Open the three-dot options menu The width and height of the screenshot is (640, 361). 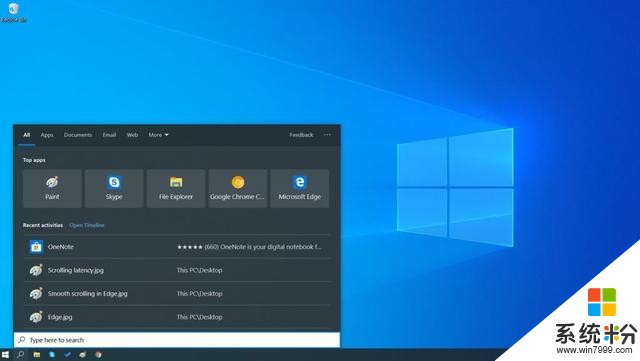pyautogui.click(x=327, y=135)
